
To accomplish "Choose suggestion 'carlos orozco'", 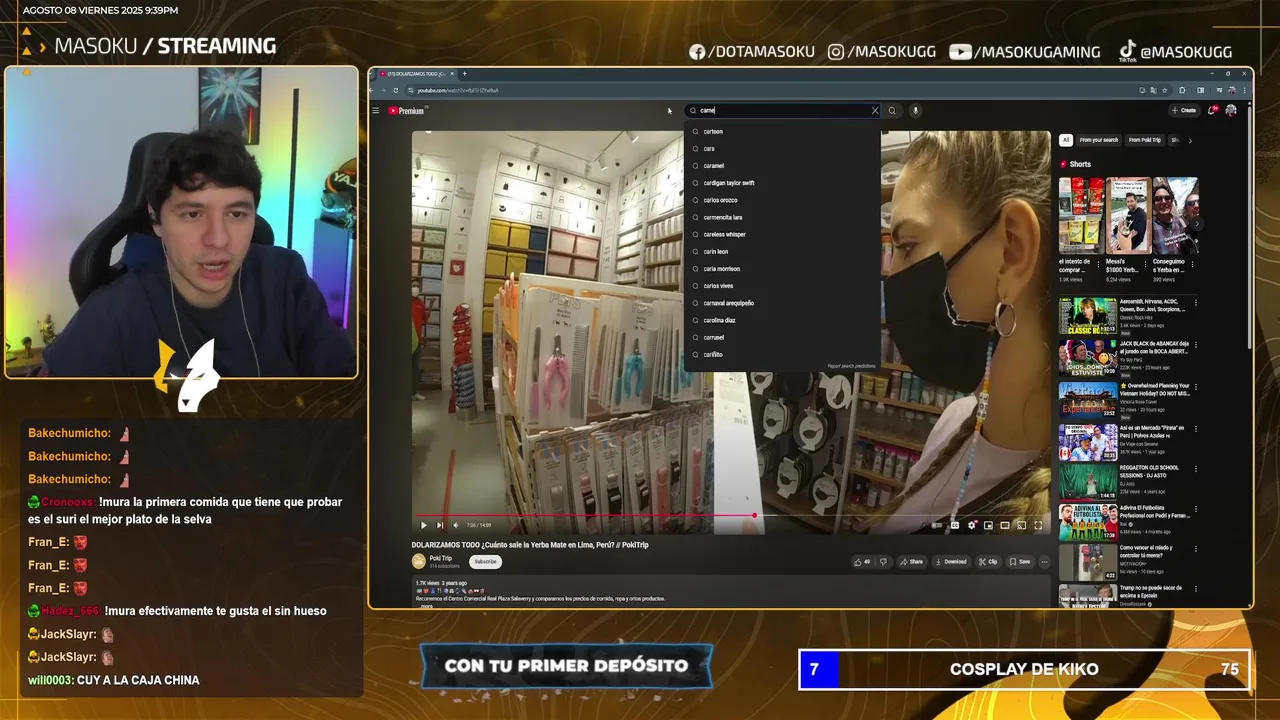I will pos(782,200).
